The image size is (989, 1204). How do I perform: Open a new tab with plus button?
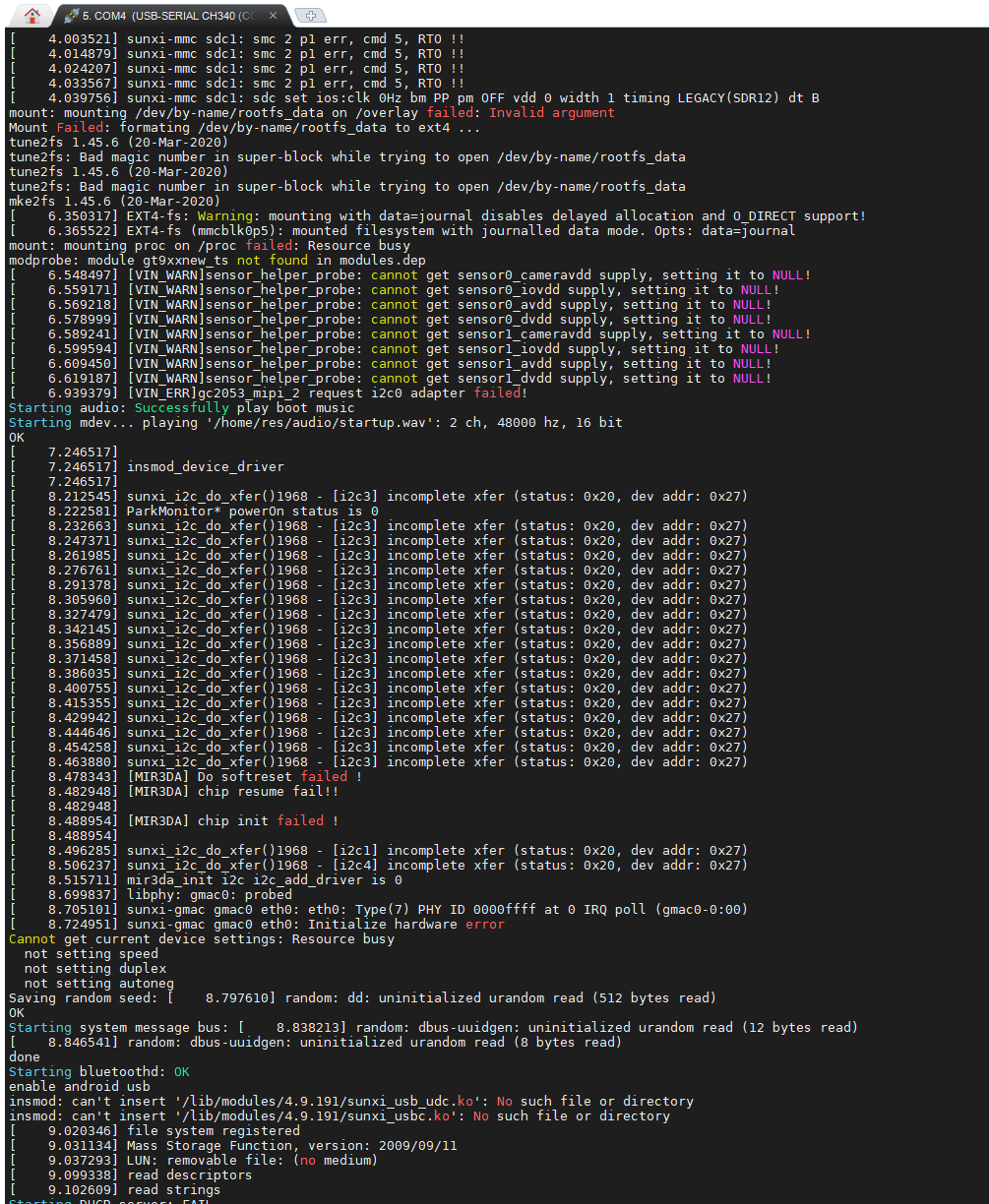click(311, 16)
